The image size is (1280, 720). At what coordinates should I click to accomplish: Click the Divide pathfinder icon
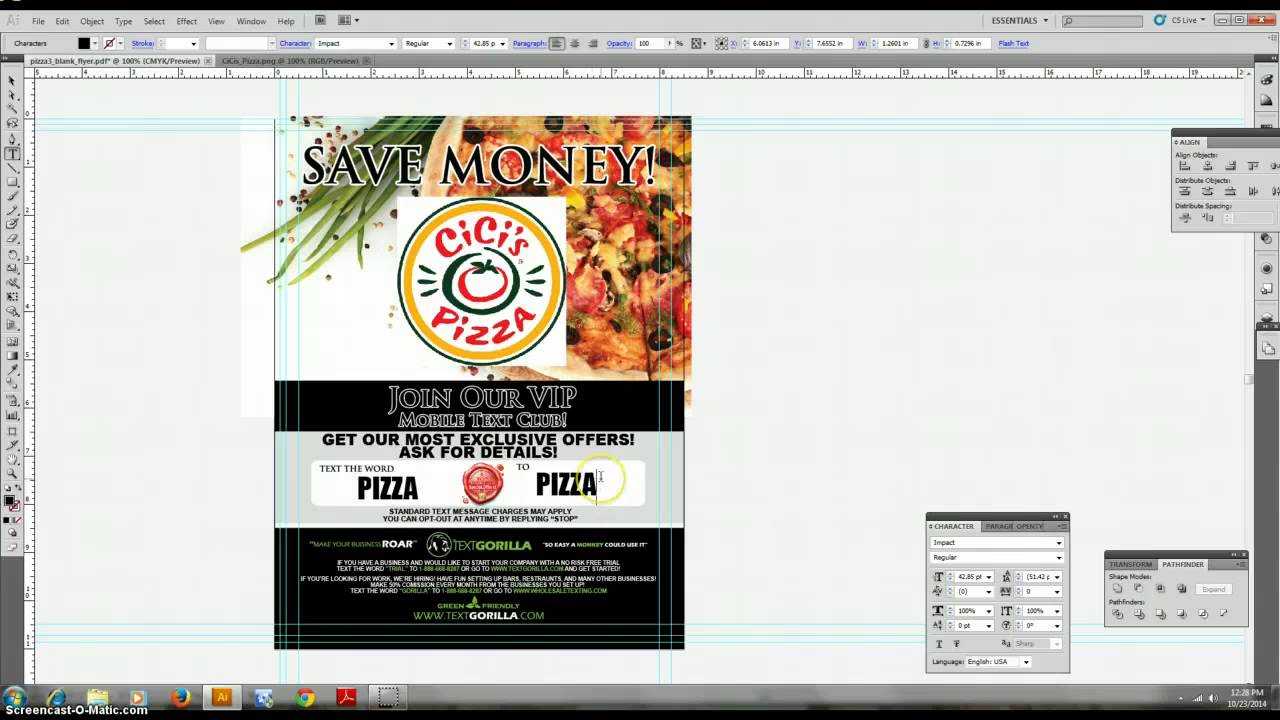coord(1117,614)
